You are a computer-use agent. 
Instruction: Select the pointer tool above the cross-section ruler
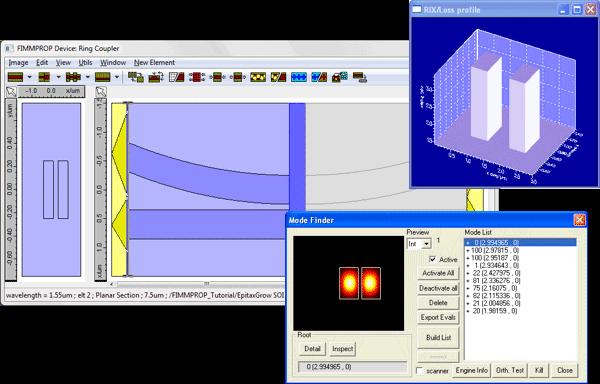pyautogui.click(x=11, y=91)
